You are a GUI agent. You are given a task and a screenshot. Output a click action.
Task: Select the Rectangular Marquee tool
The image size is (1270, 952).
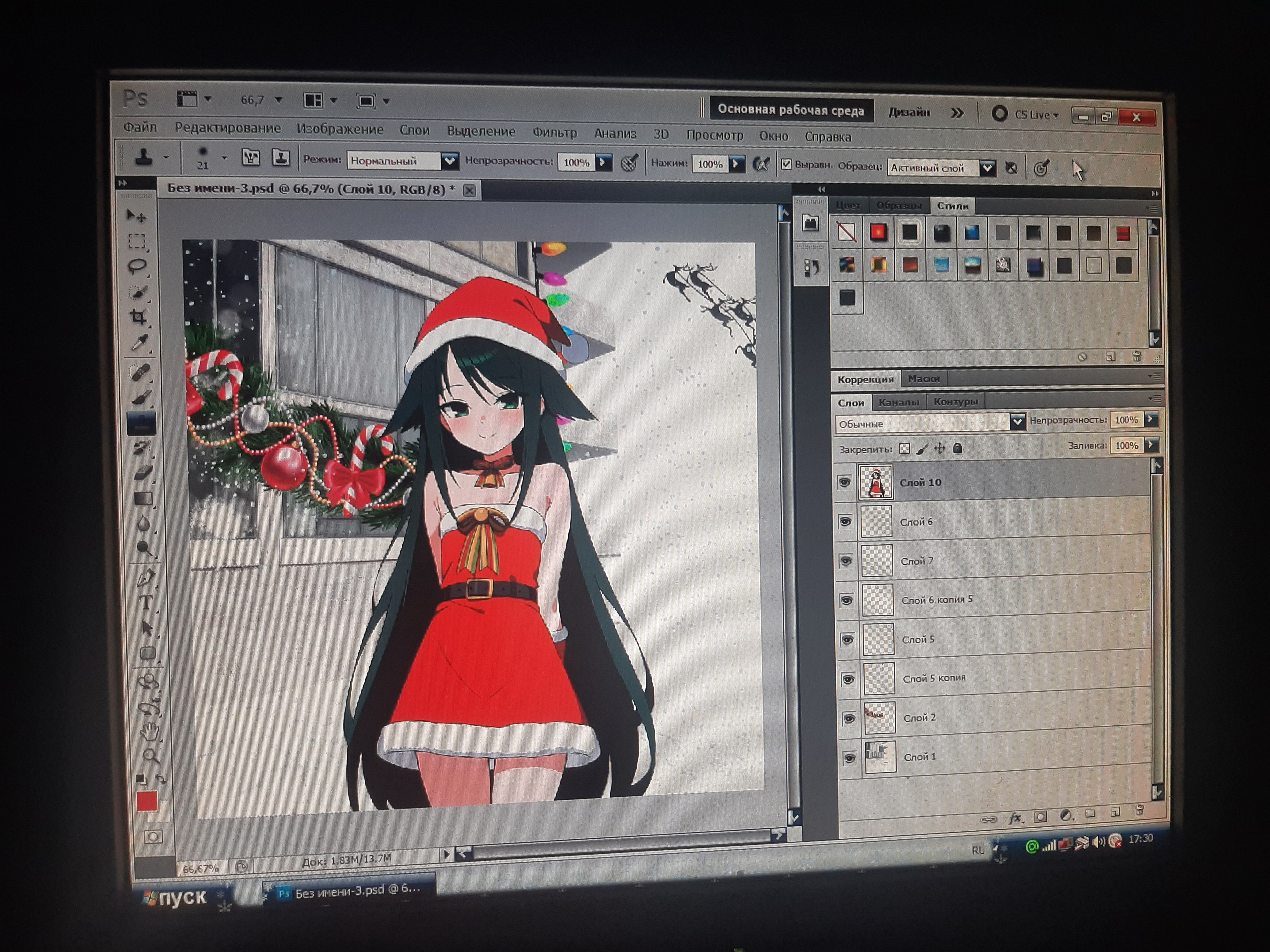(137, 241)
